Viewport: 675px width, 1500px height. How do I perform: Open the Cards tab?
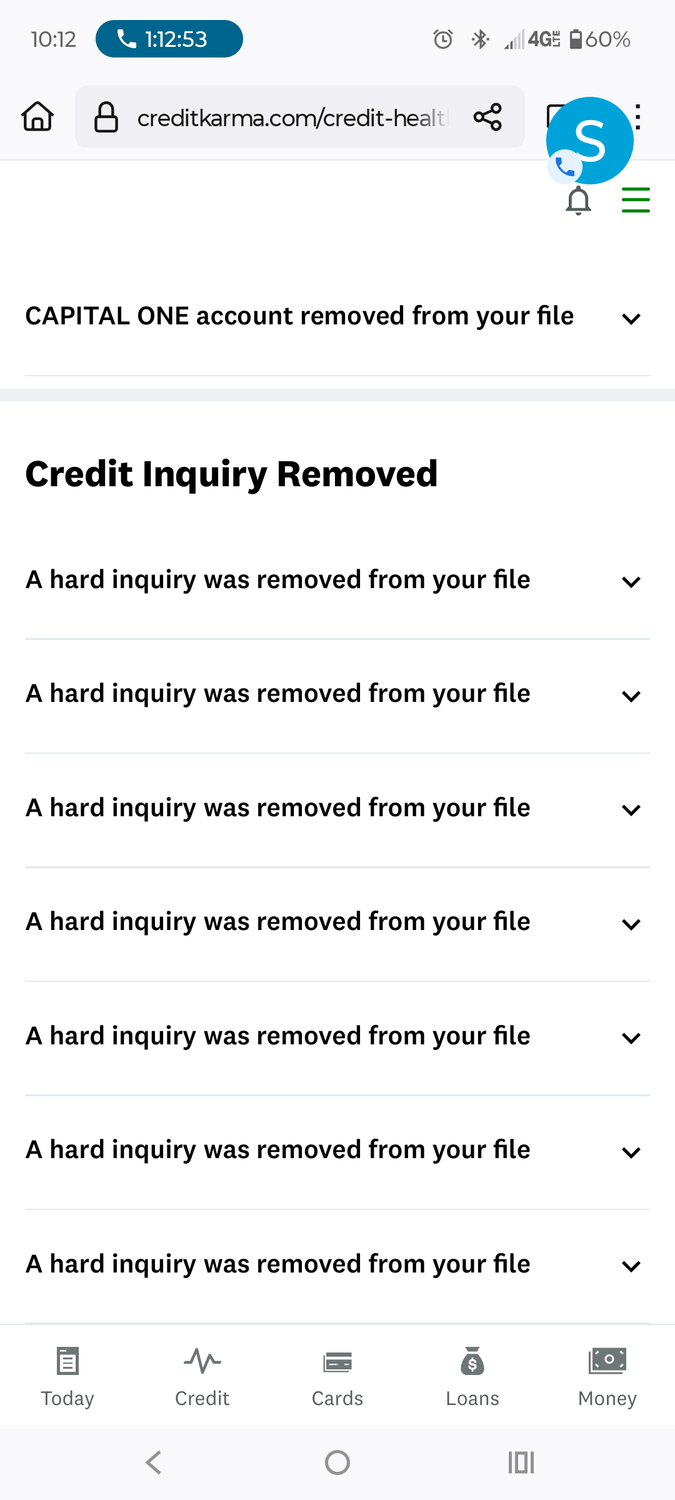337,1377
